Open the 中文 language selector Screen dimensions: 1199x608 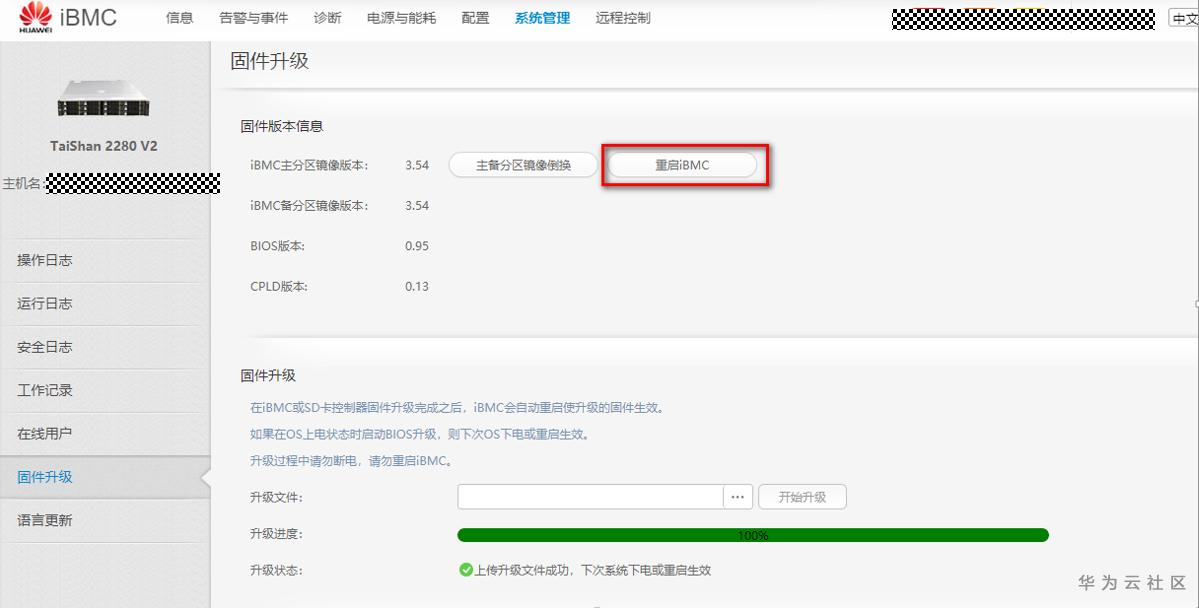pos(1184,19)
